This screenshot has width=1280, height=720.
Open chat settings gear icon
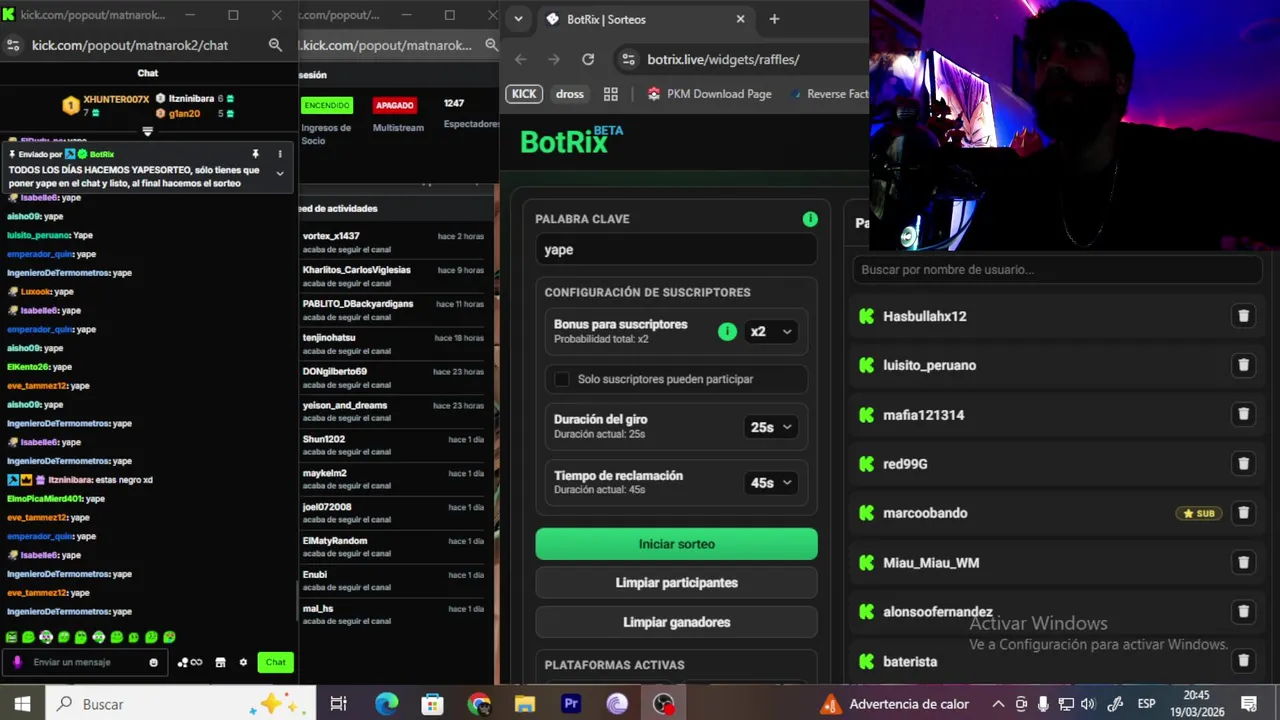point(243,662)
